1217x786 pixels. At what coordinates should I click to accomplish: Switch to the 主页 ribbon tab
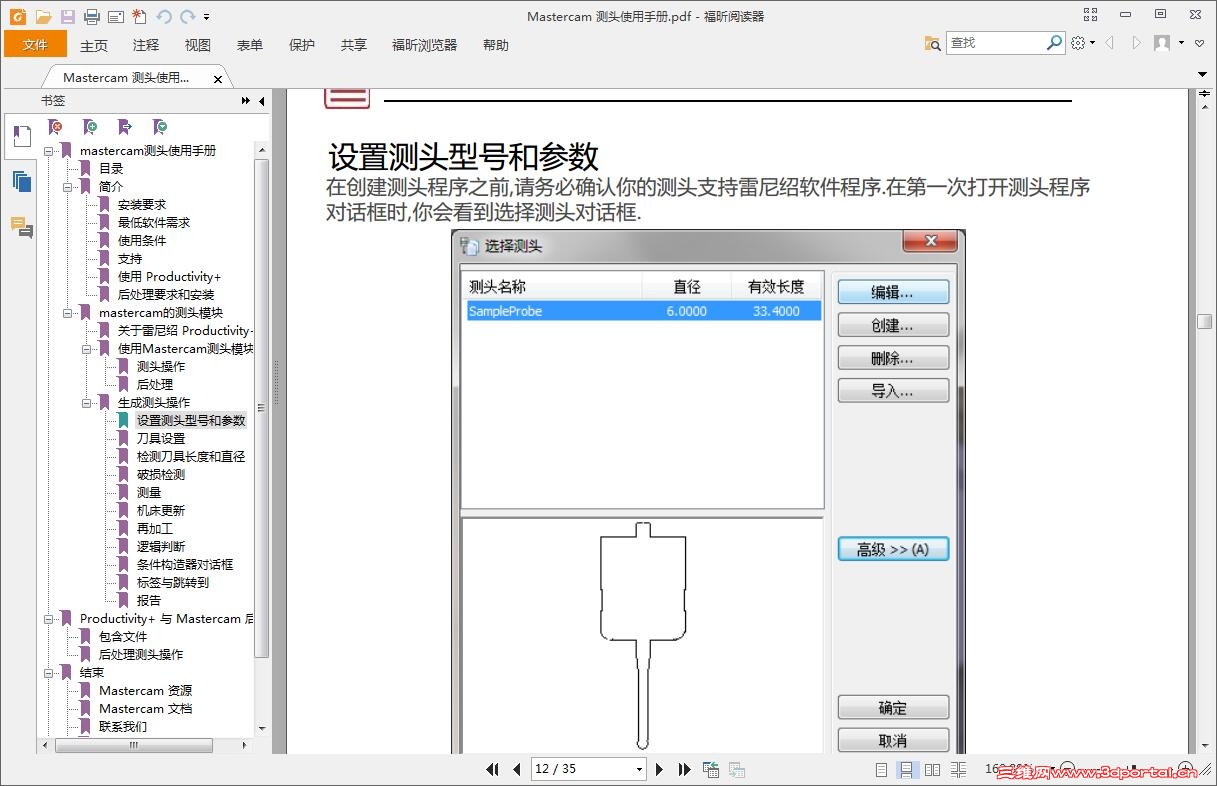(x=94, y=45)
